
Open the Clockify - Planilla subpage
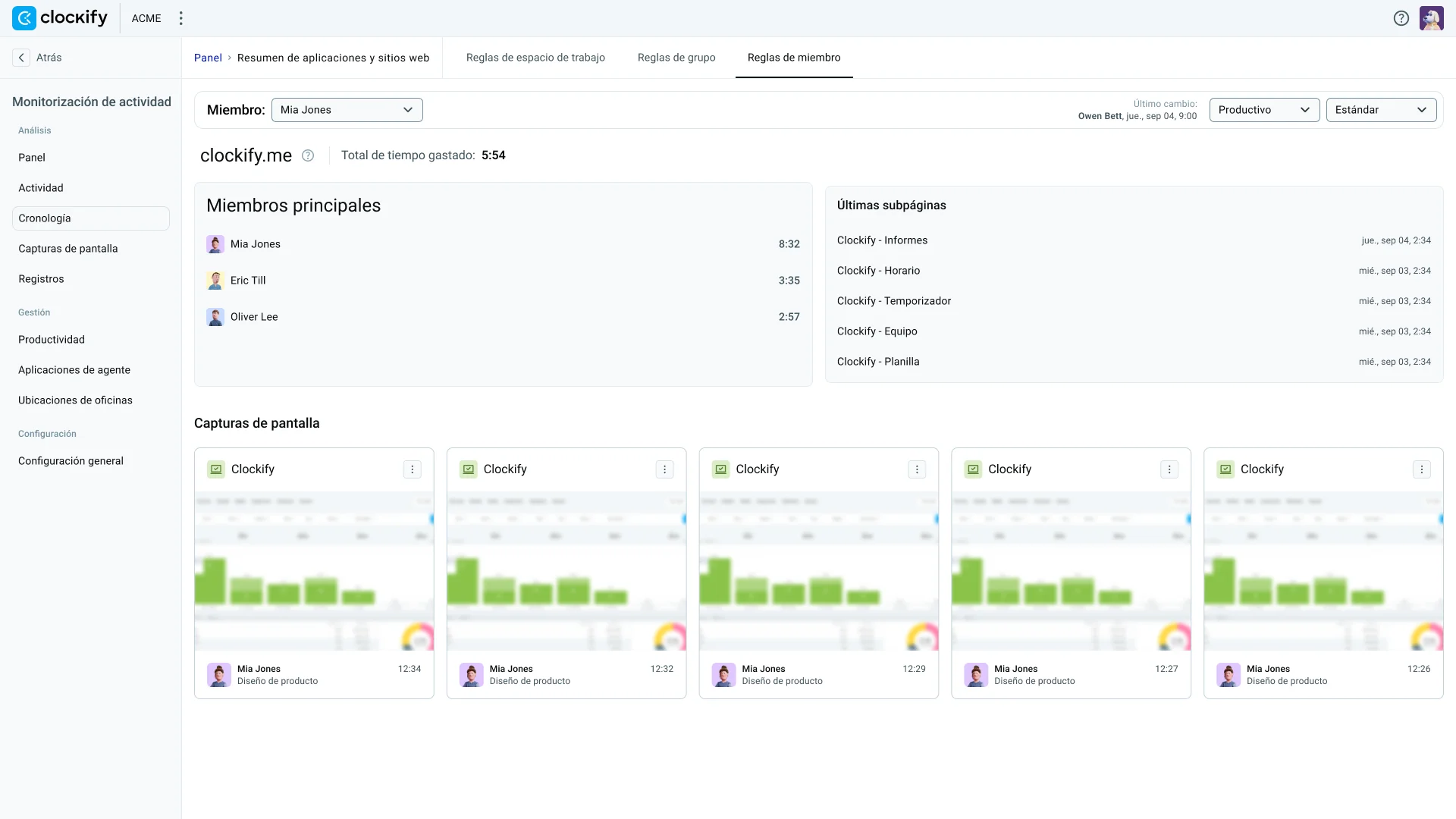pyautogui.click(x=878, y=362)
